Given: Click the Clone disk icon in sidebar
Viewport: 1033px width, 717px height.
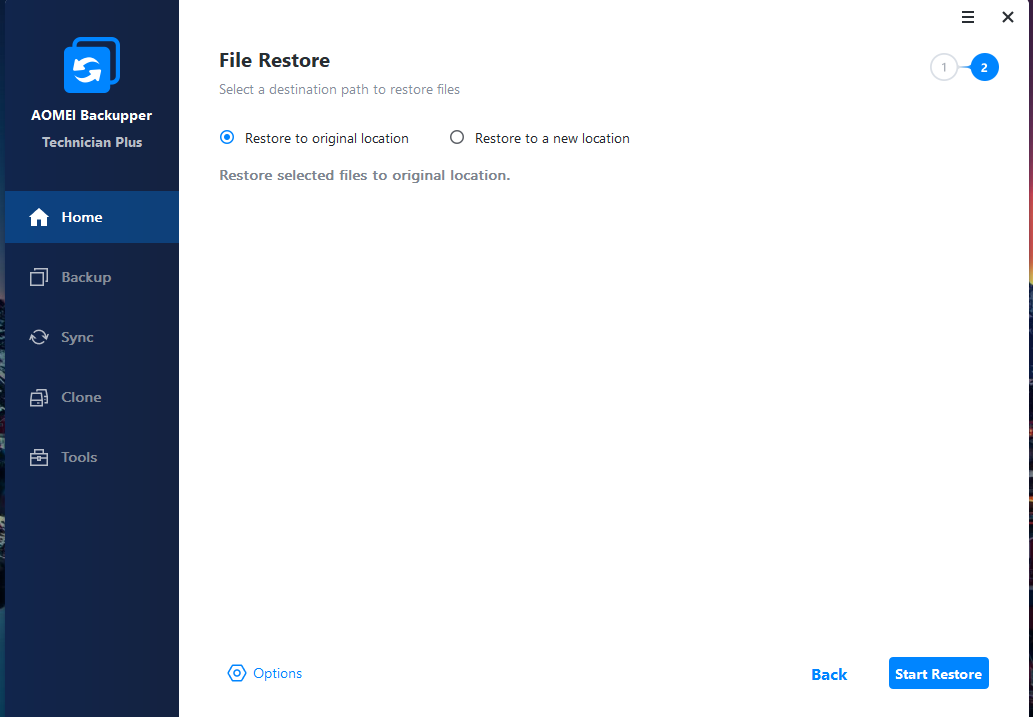Looking at the screenshot, I should [x=39, y=398].
